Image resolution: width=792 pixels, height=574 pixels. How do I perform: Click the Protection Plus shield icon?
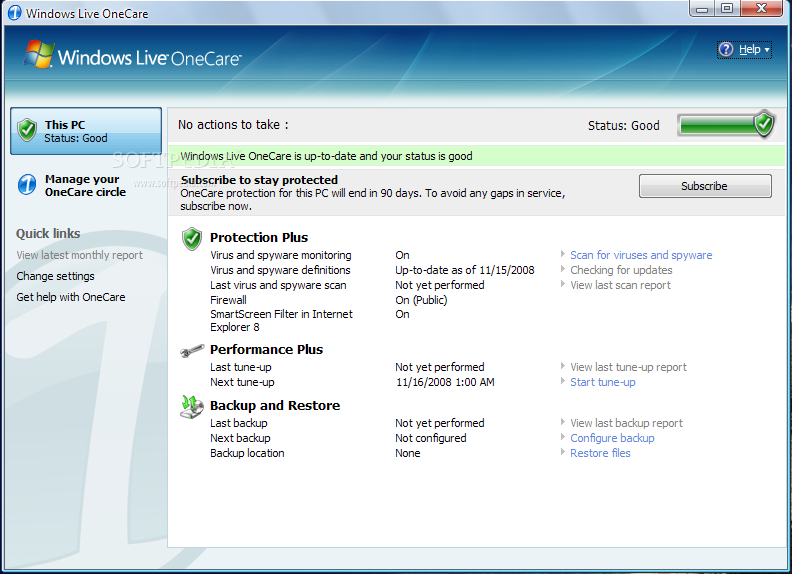pos(192,238)
